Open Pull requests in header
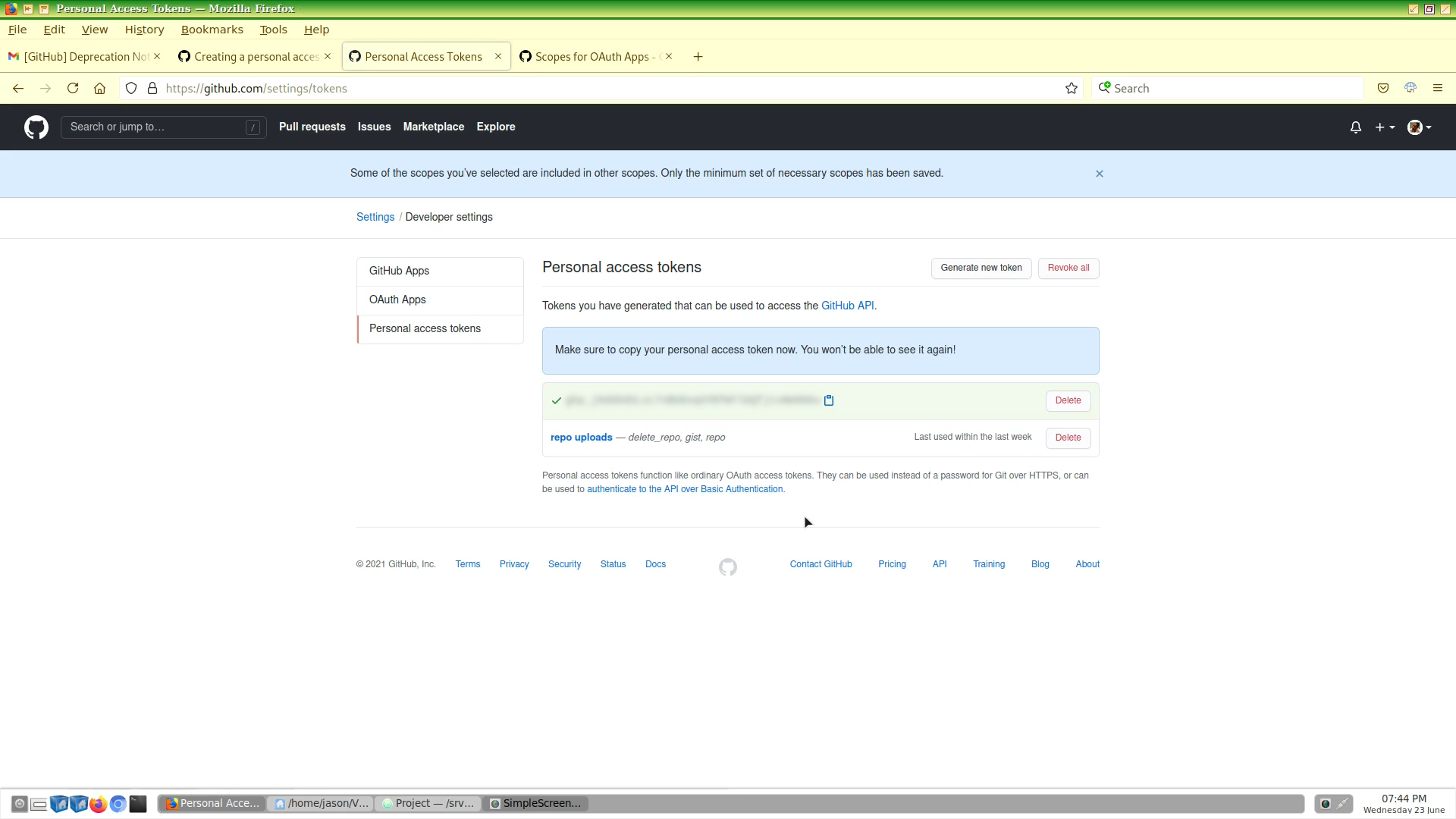 [x=312, y=127]
